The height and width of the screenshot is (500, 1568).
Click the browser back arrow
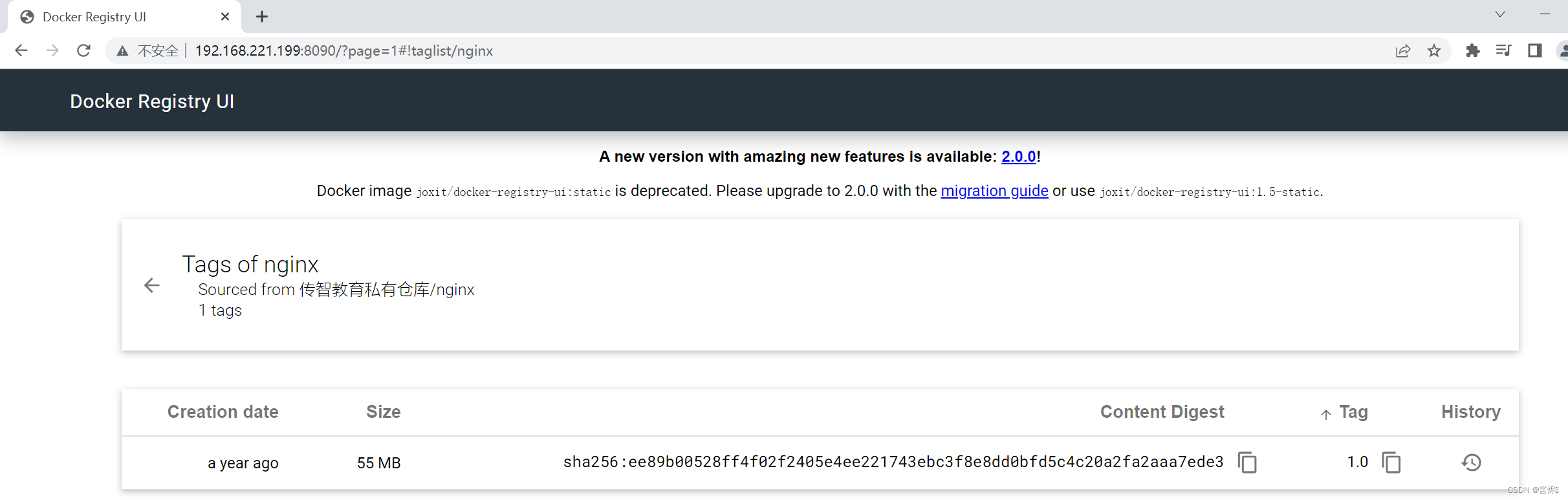pyautogui.click(x=21, y=50)
